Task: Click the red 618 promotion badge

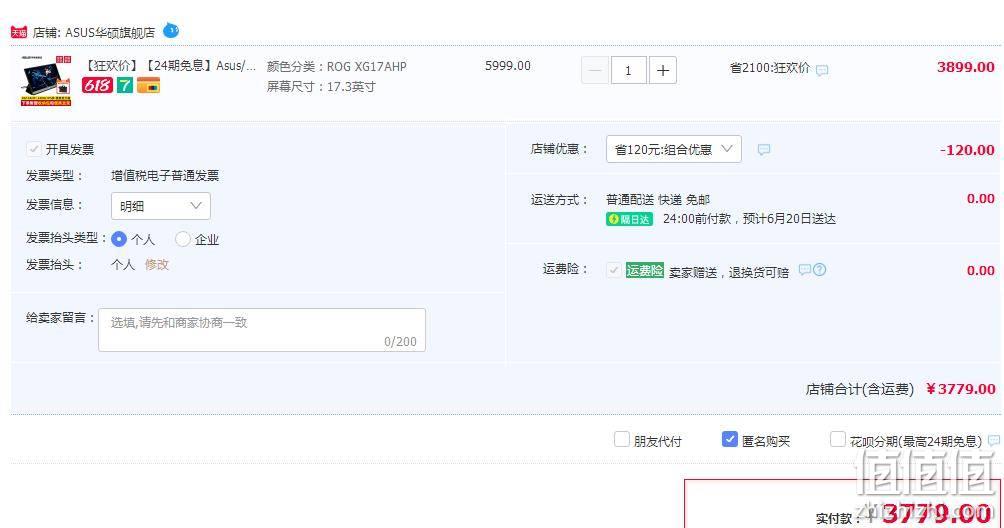Action: (x=97, y=85)
